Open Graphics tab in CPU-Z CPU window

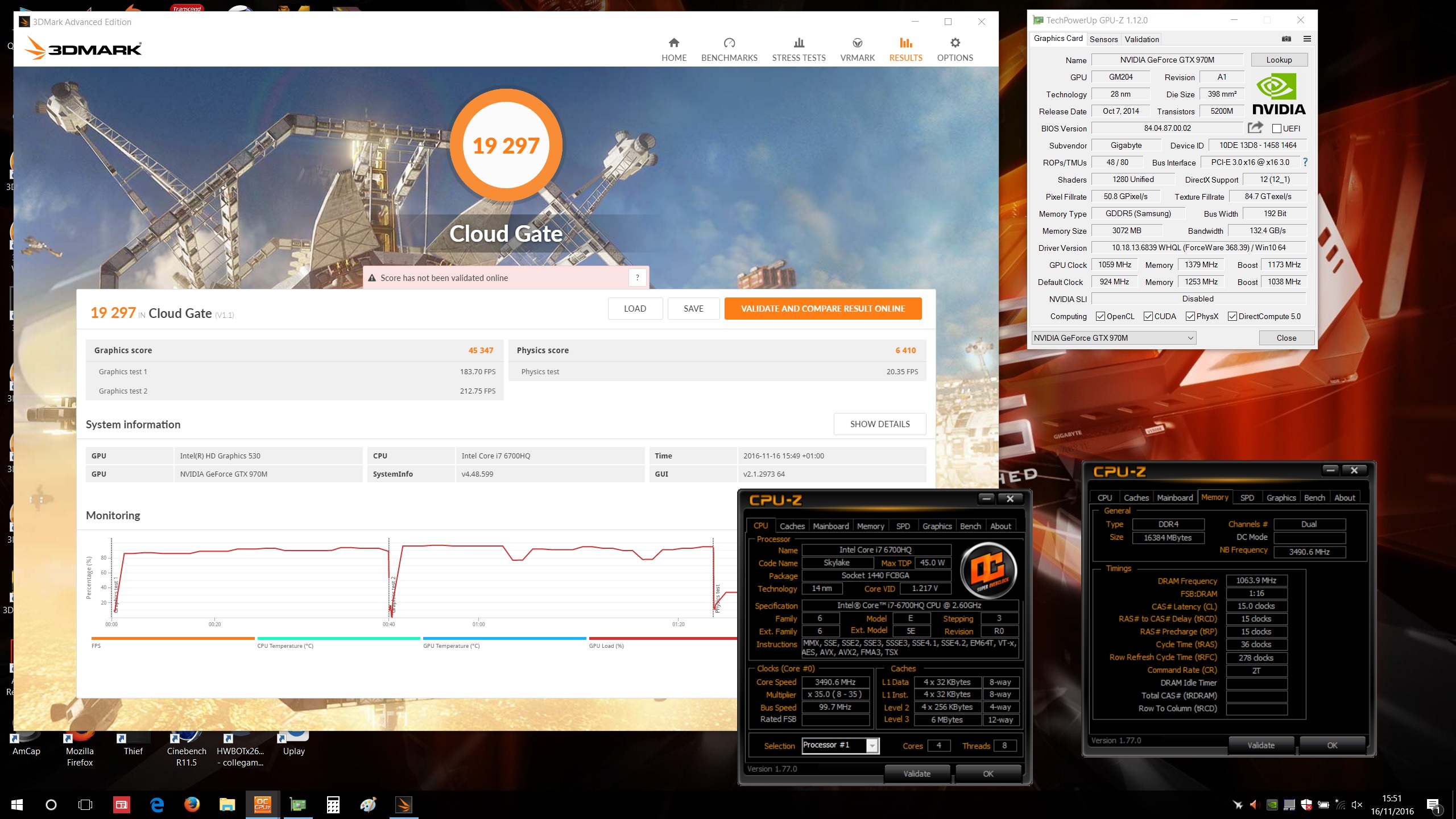(937, 526)
